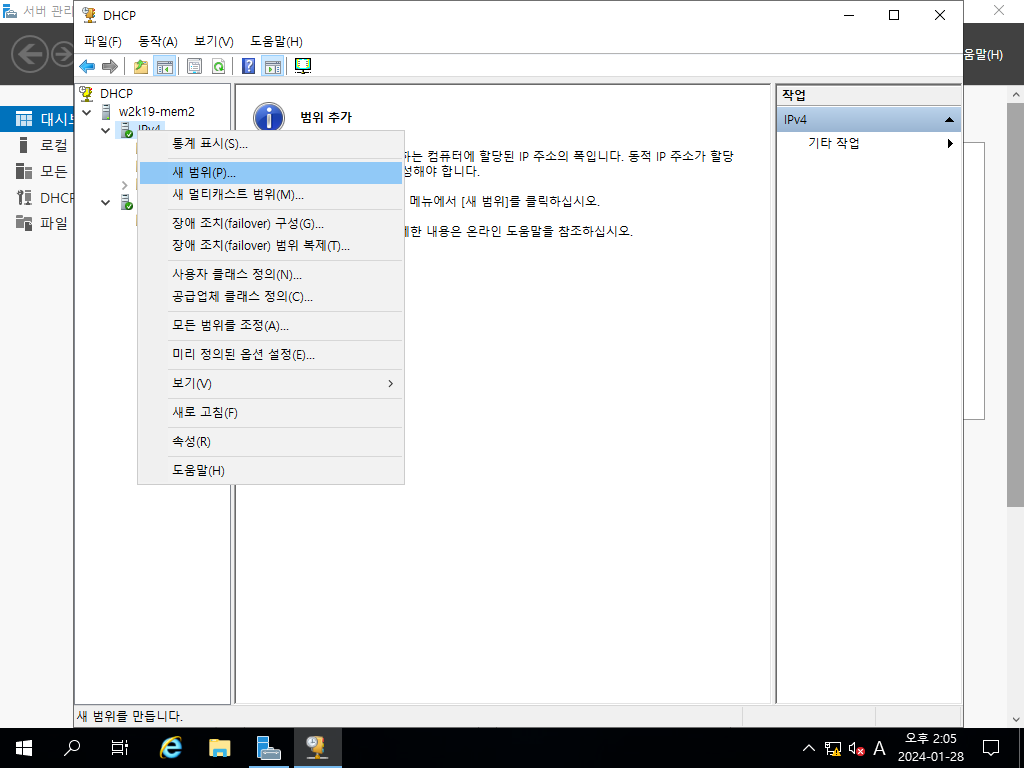This screenshot has height=768, width=1024.
Task: Open 로컬 server item in Server Manager sidebar
Action: (37, 145)
